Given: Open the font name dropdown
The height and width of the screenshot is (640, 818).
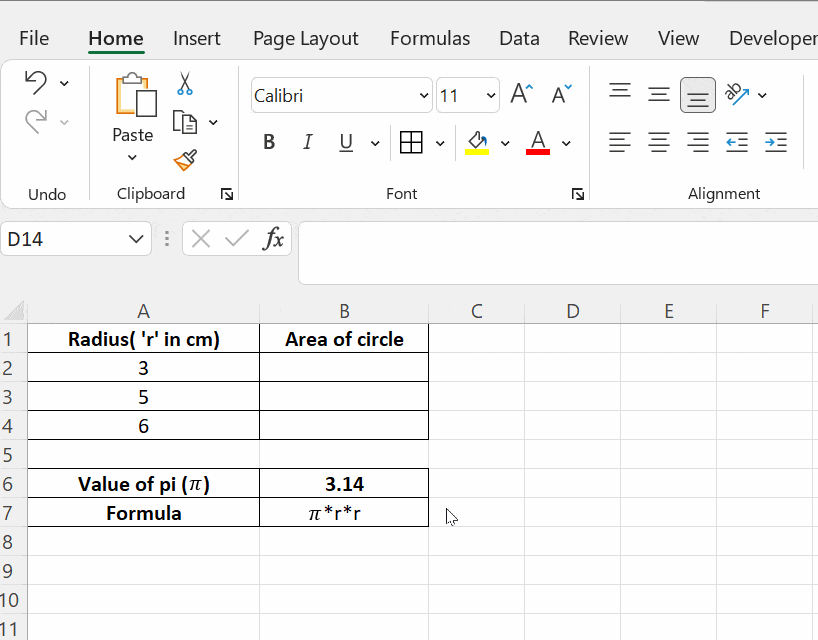Looking at the screenshot, I should point(424,95).
